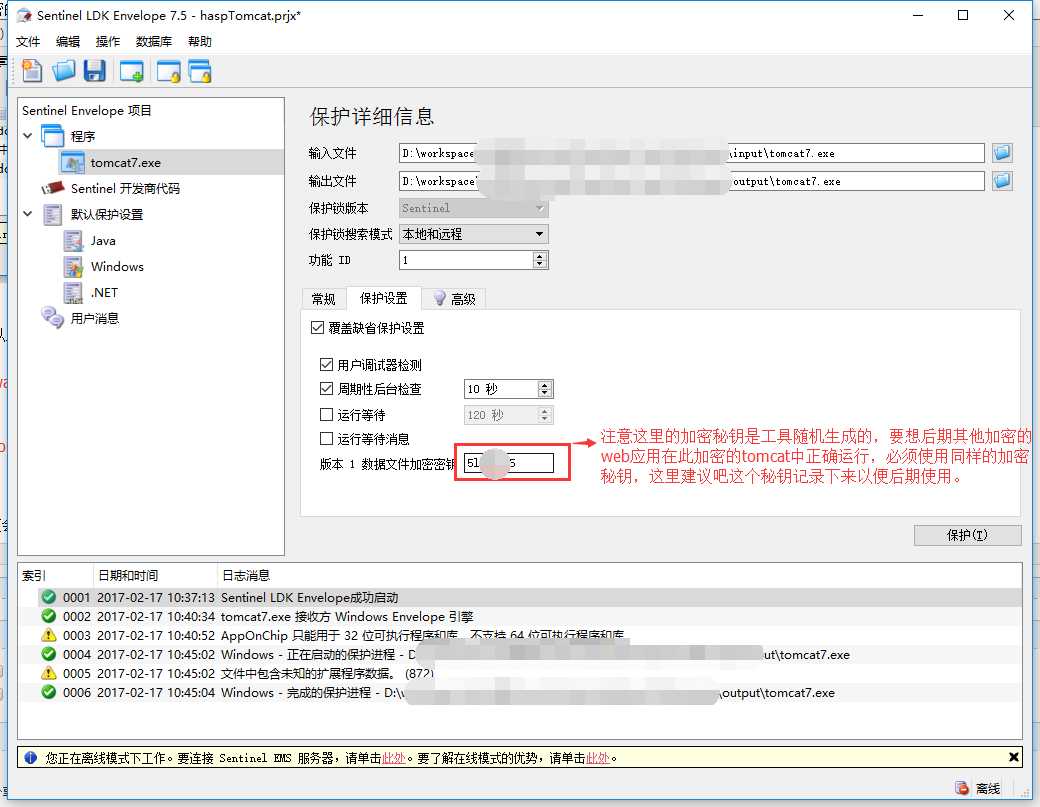Collapse the 程序 tree node
This screenshot has height=807, width=1040.
(28, 135)
